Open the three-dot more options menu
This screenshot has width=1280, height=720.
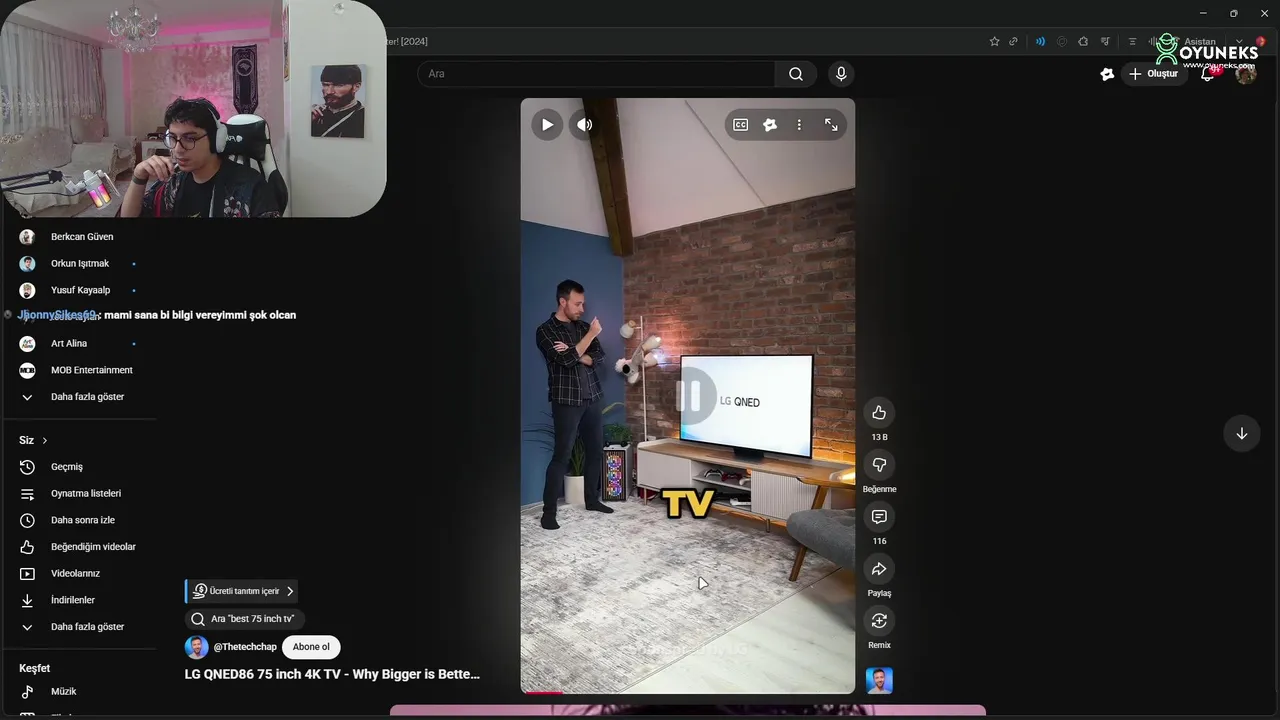click(799, 125)
